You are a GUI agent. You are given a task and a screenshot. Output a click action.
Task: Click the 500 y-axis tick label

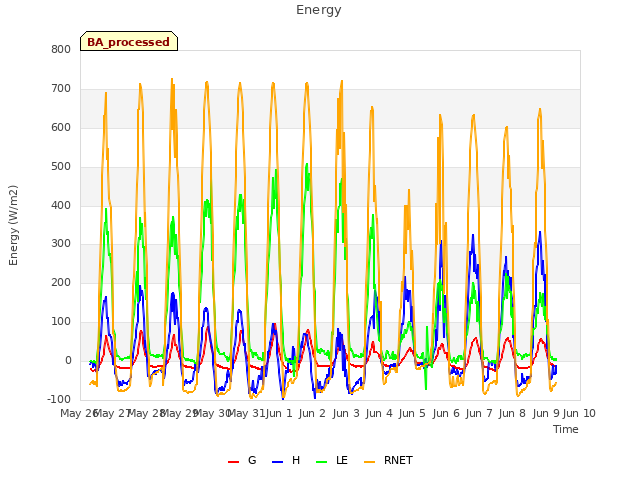pyautogui.click(x=61, y=166)
